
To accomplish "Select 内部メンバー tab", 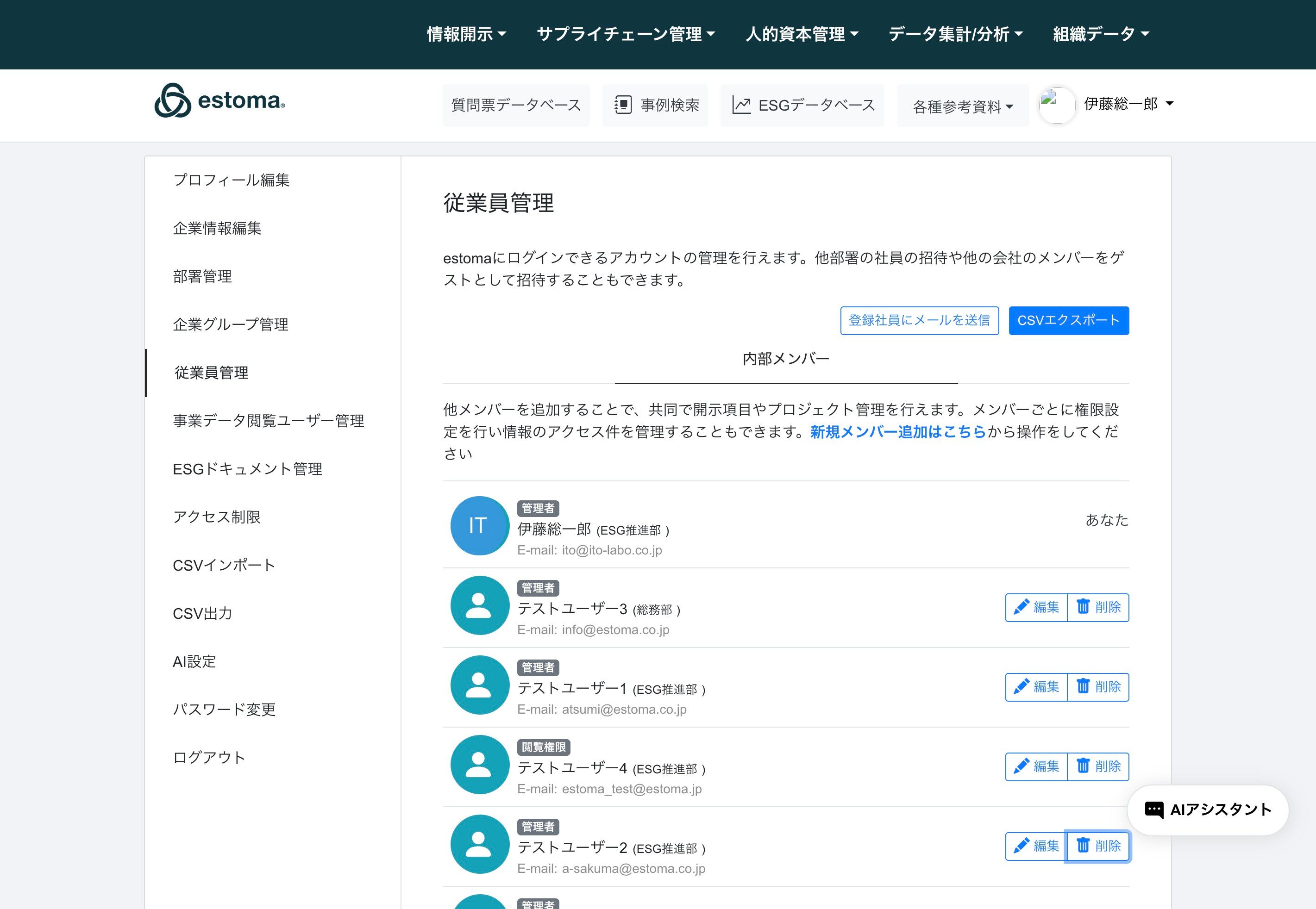I will coord(786,359).
